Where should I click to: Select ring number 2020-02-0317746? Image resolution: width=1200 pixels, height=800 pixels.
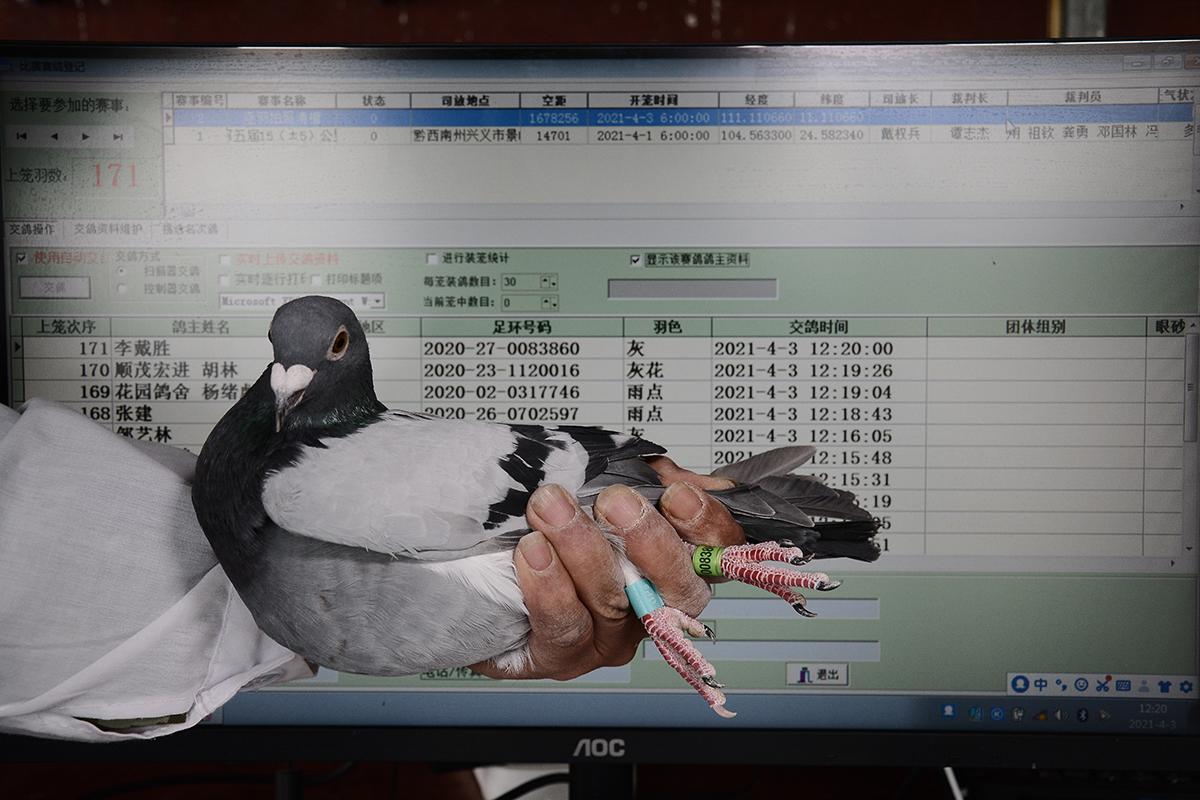point(501,392)
